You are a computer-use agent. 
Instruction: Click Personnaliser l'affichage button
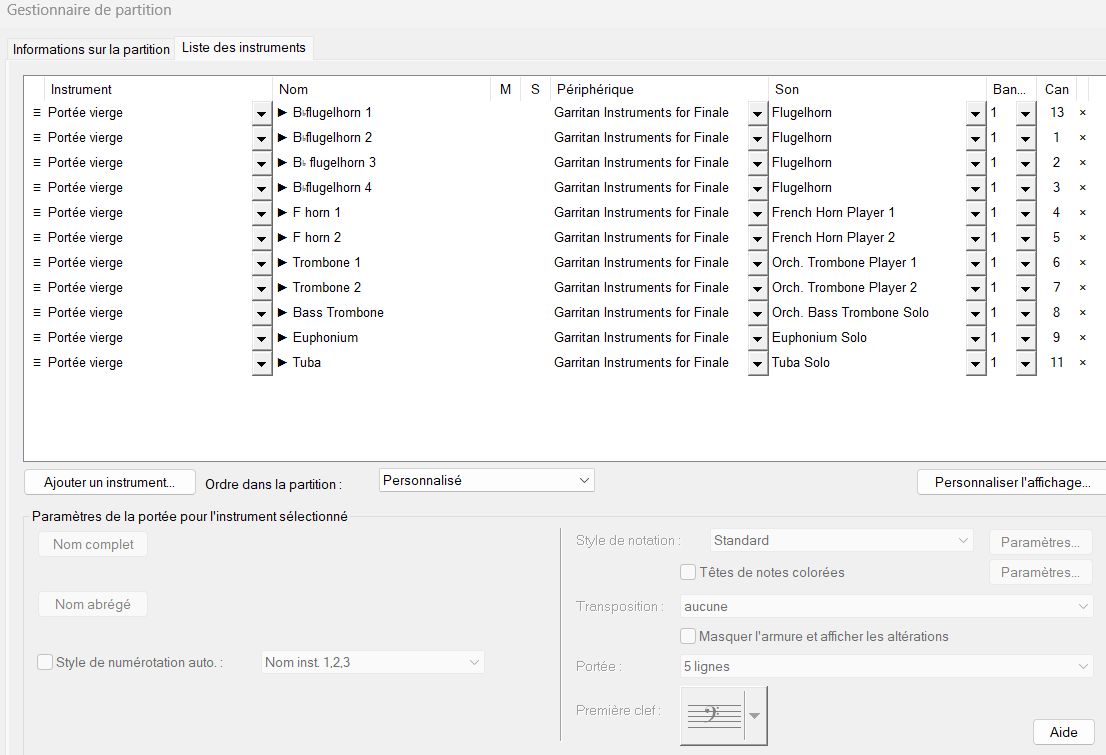(x=1011, y=482)
